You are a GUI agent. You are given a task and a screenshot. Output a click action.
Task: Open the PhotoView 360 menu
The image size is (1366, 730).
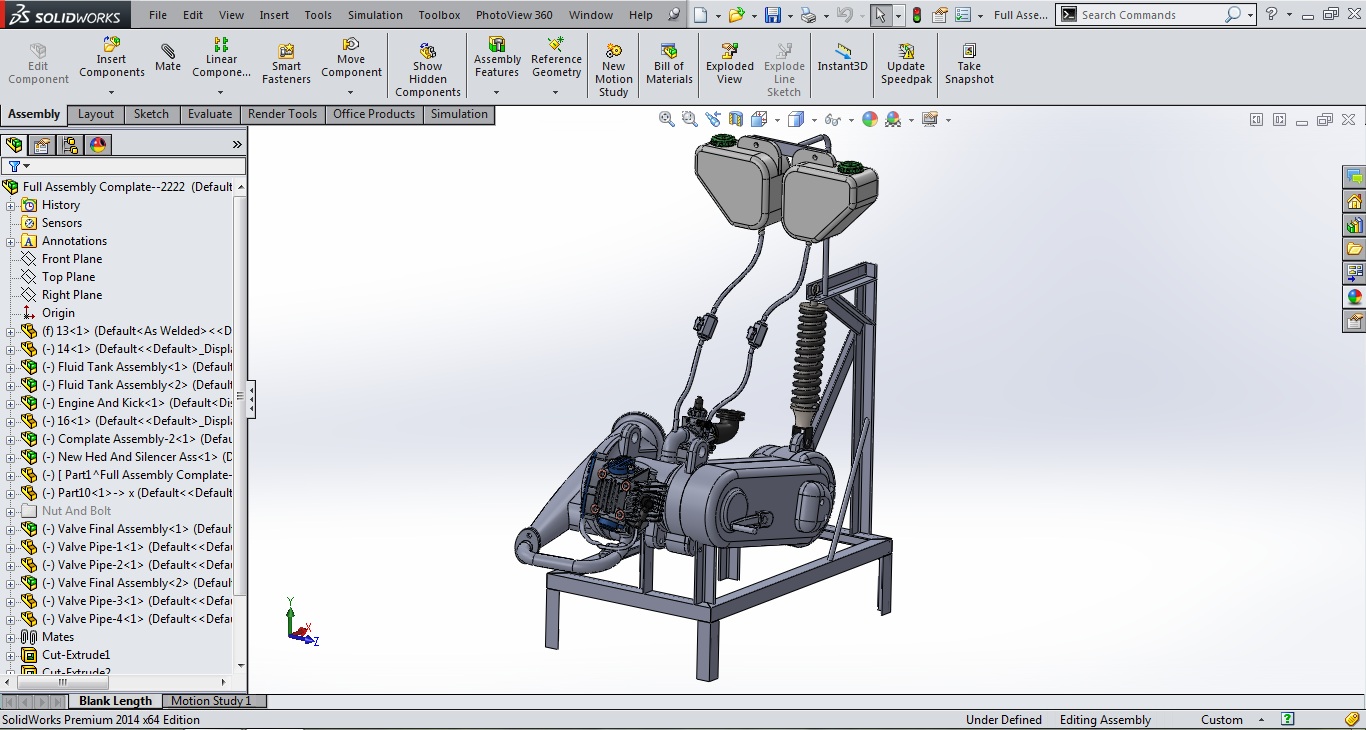pos(514,15)
